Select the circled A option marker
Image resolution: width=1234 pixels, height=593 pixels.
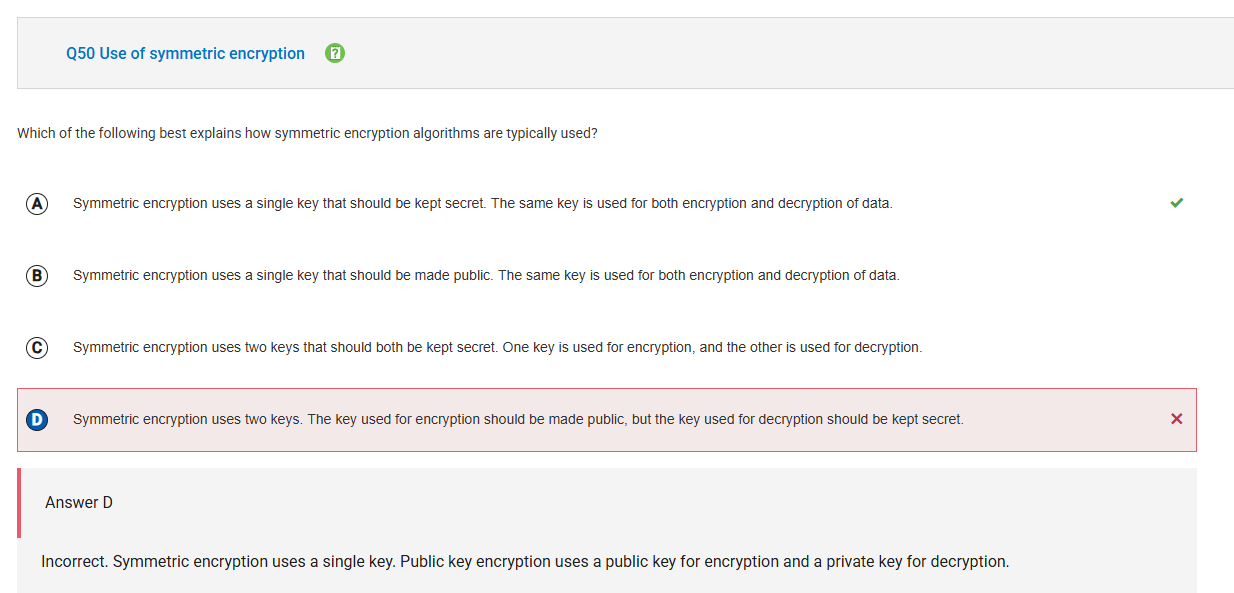click(37, 203)
